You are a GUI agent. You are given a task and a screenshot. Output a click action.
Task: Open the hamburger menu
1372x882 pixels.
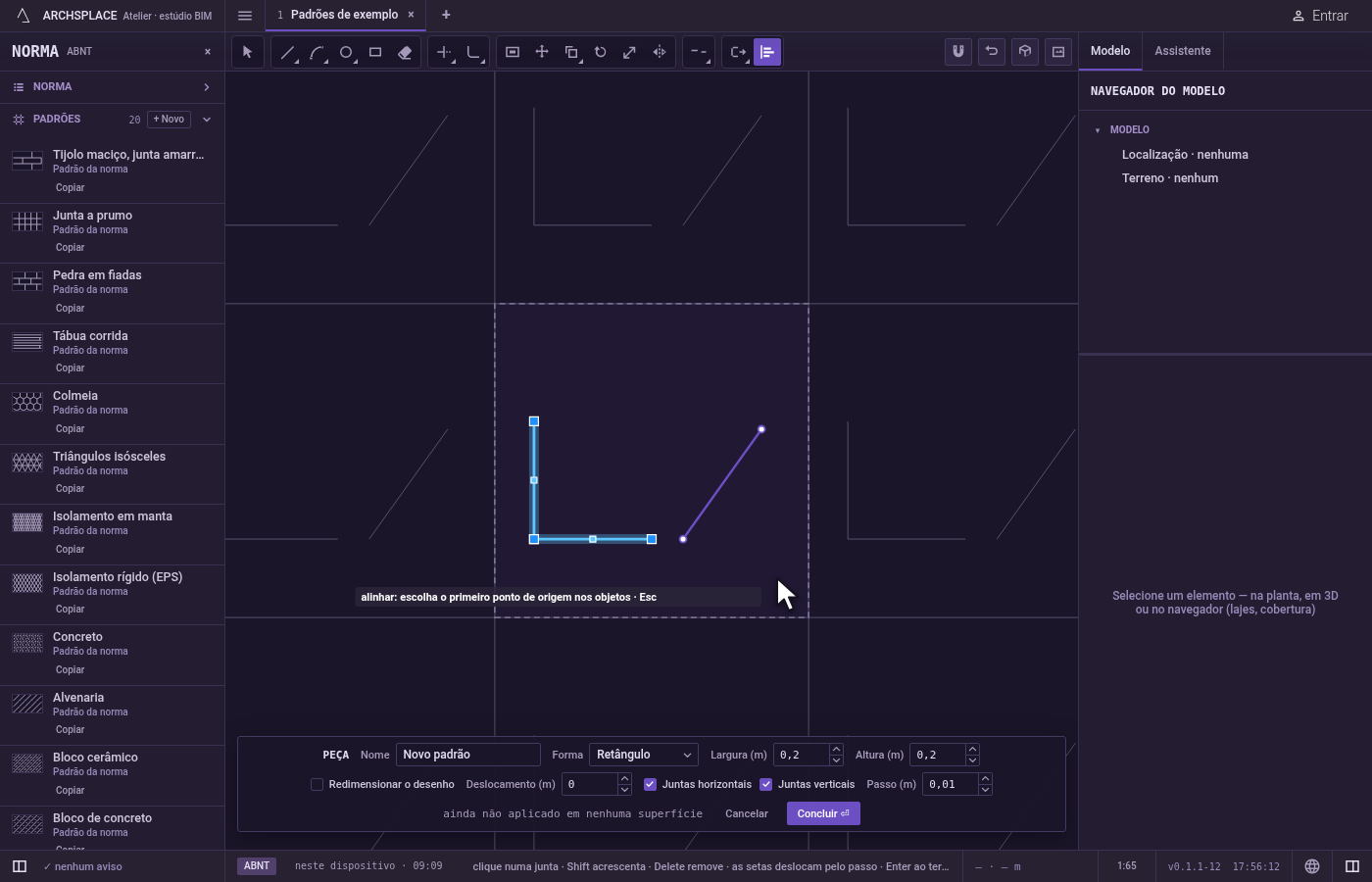tap(245, 16)
